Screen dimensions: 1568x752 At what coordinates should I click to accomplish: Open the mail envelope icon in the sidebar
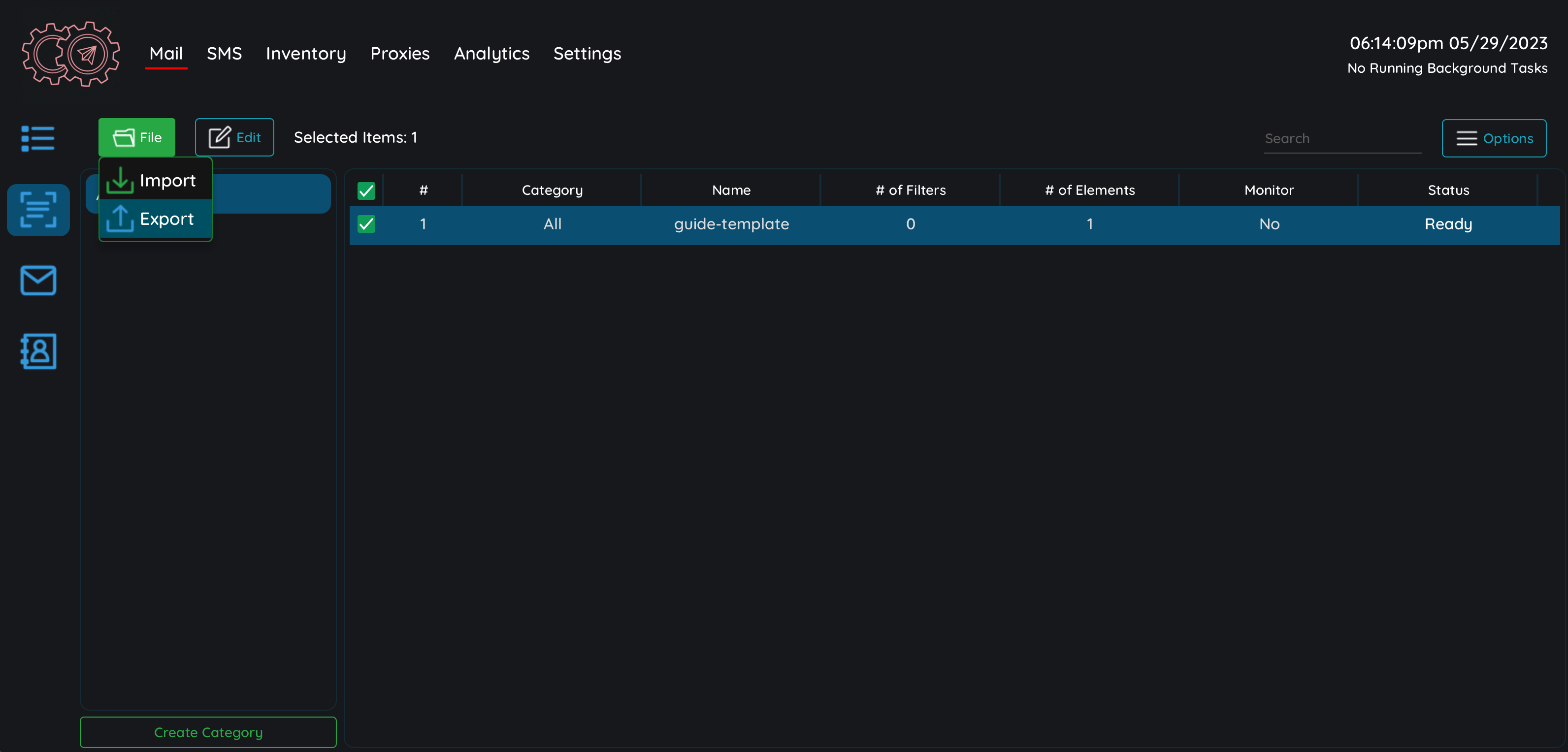(38, 281)
